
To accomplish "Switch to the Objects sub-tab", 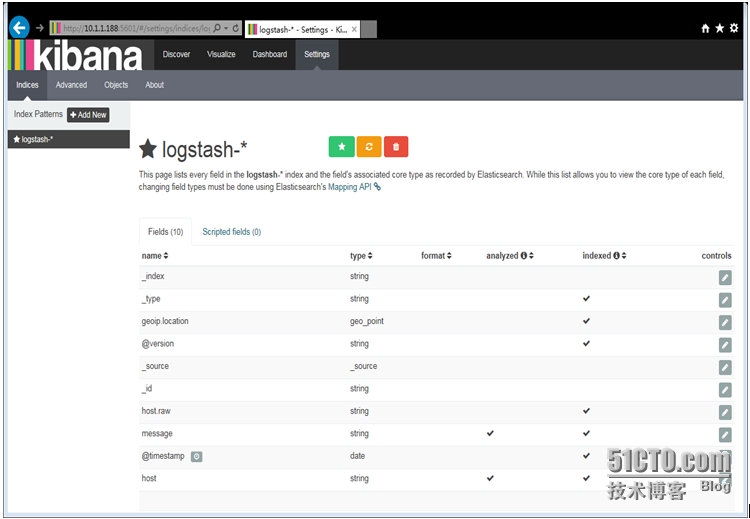I will pos(116,85).
